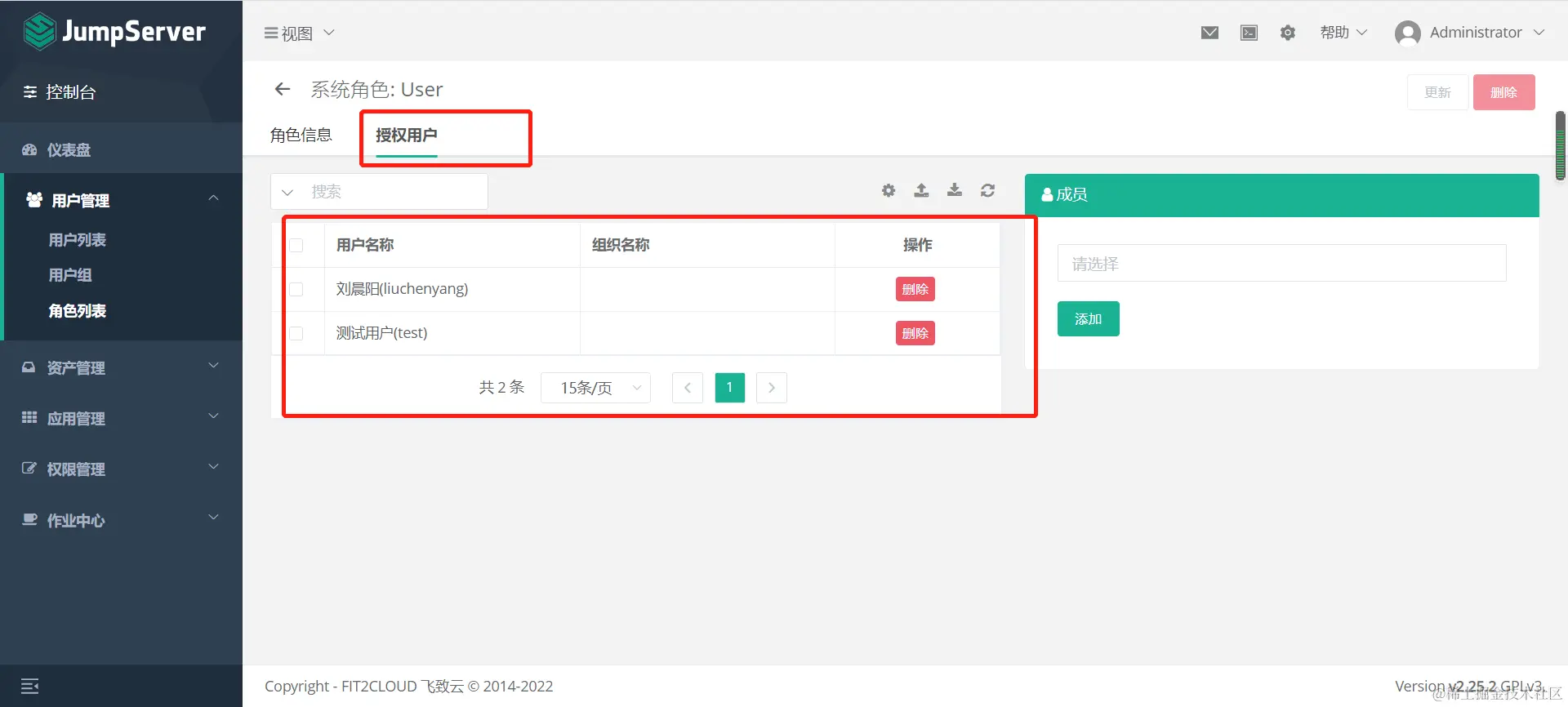Screen dimensions: 1568x707
Task: Expand the 应用管理 section
Action: (121, 418)
